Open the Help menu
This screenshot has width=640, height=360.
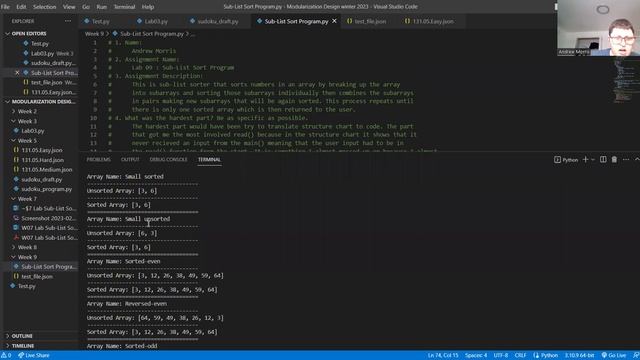click(x=148, y=7)
